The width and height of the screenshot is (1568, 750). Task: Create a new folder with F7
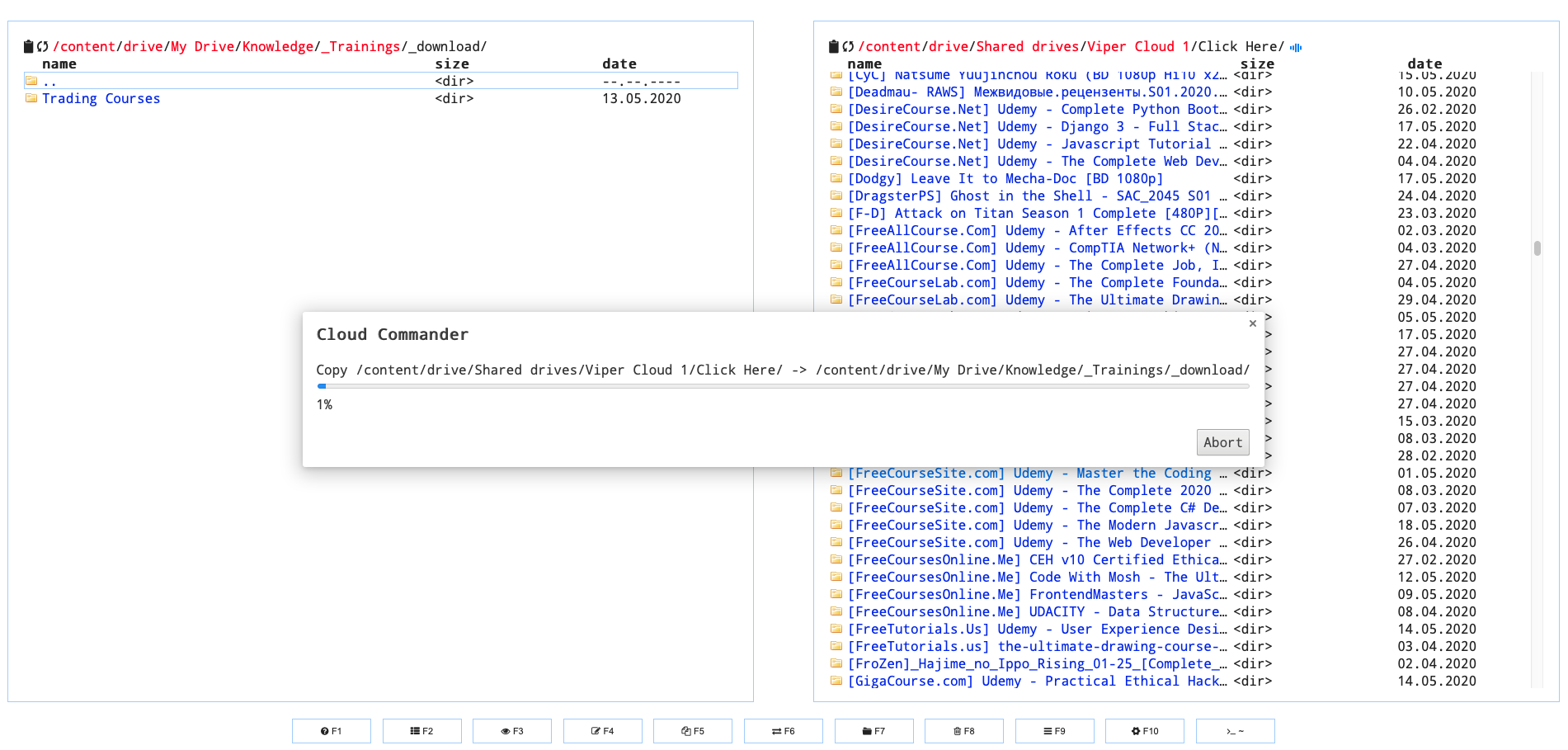click(x=873, y=731)
